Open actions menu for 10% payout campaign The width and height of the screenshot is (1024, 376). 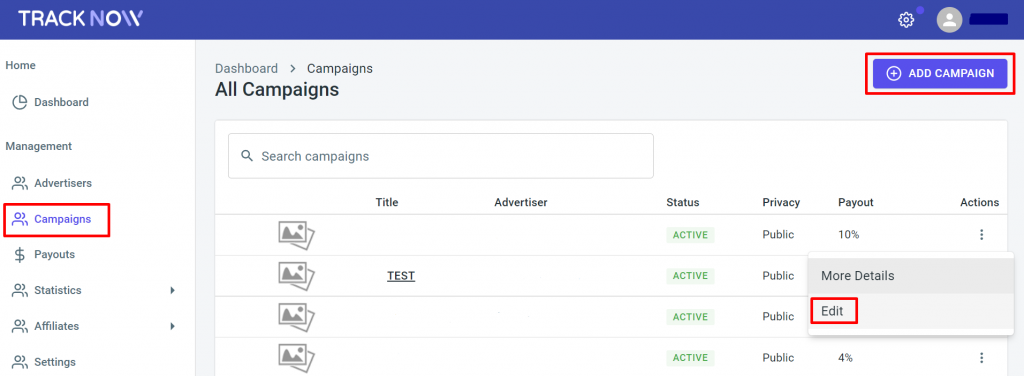pyautogui.click(x=981, y=235)
